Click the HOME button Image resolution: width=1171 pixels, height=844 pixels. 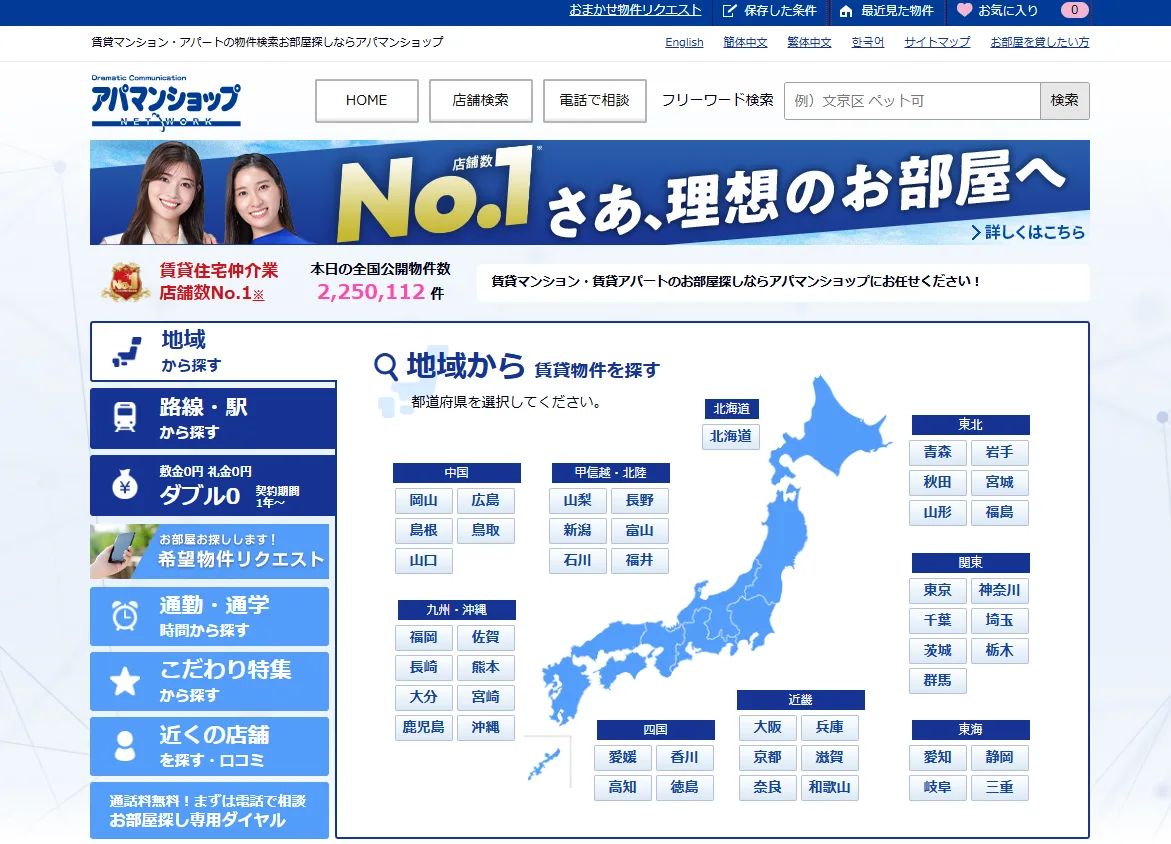(367, 100)
